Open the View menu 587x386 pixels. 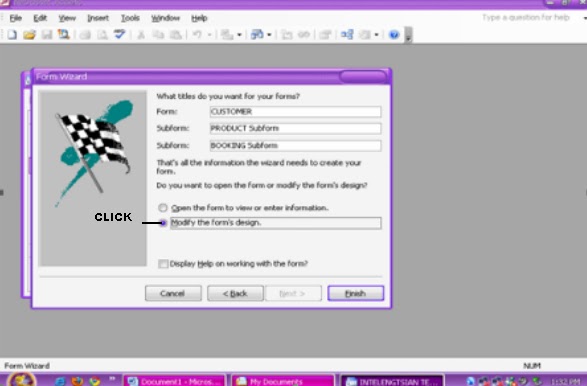67,18
